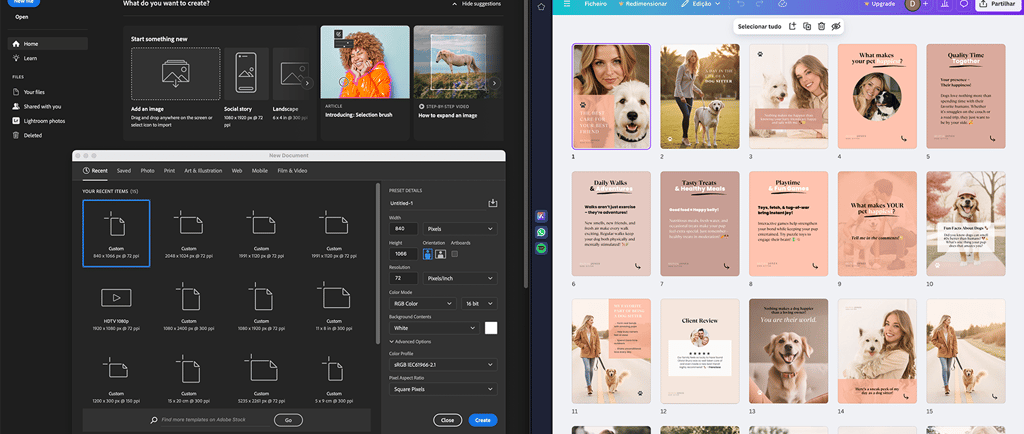The image size is (1024, 434).
Task: Switch to the Web tab
Action: 237,171
